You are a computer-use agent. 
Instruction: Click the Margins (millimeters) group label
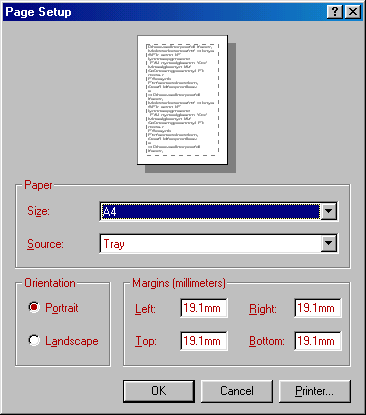point(179,283)
